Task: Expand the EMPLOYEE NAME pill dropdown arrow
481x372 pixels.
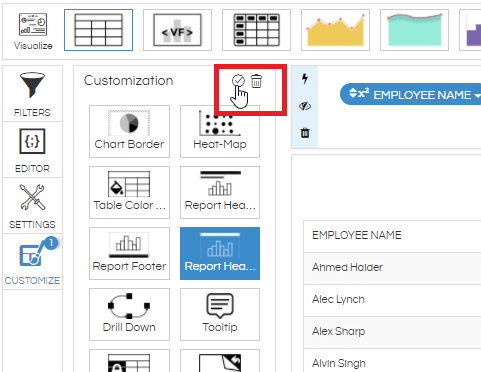Action: pyautogui.click(x=477, y=96)
